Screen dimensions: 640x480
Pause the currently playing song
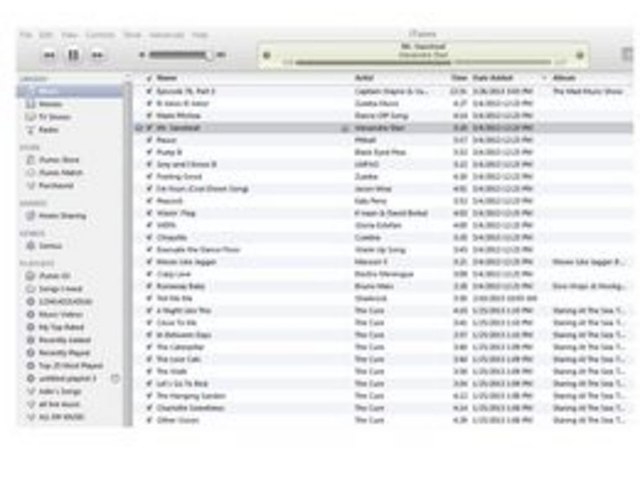73,55
